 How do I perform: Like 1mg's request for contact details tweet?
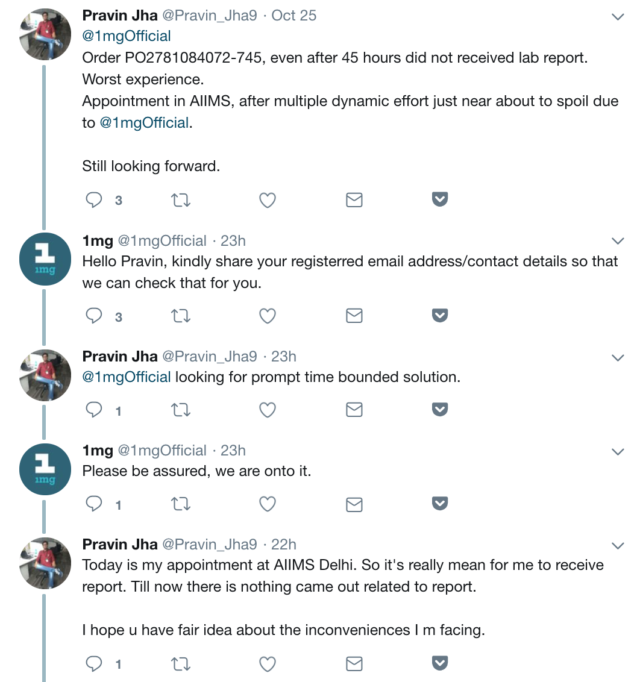click(x=267, y=316)
